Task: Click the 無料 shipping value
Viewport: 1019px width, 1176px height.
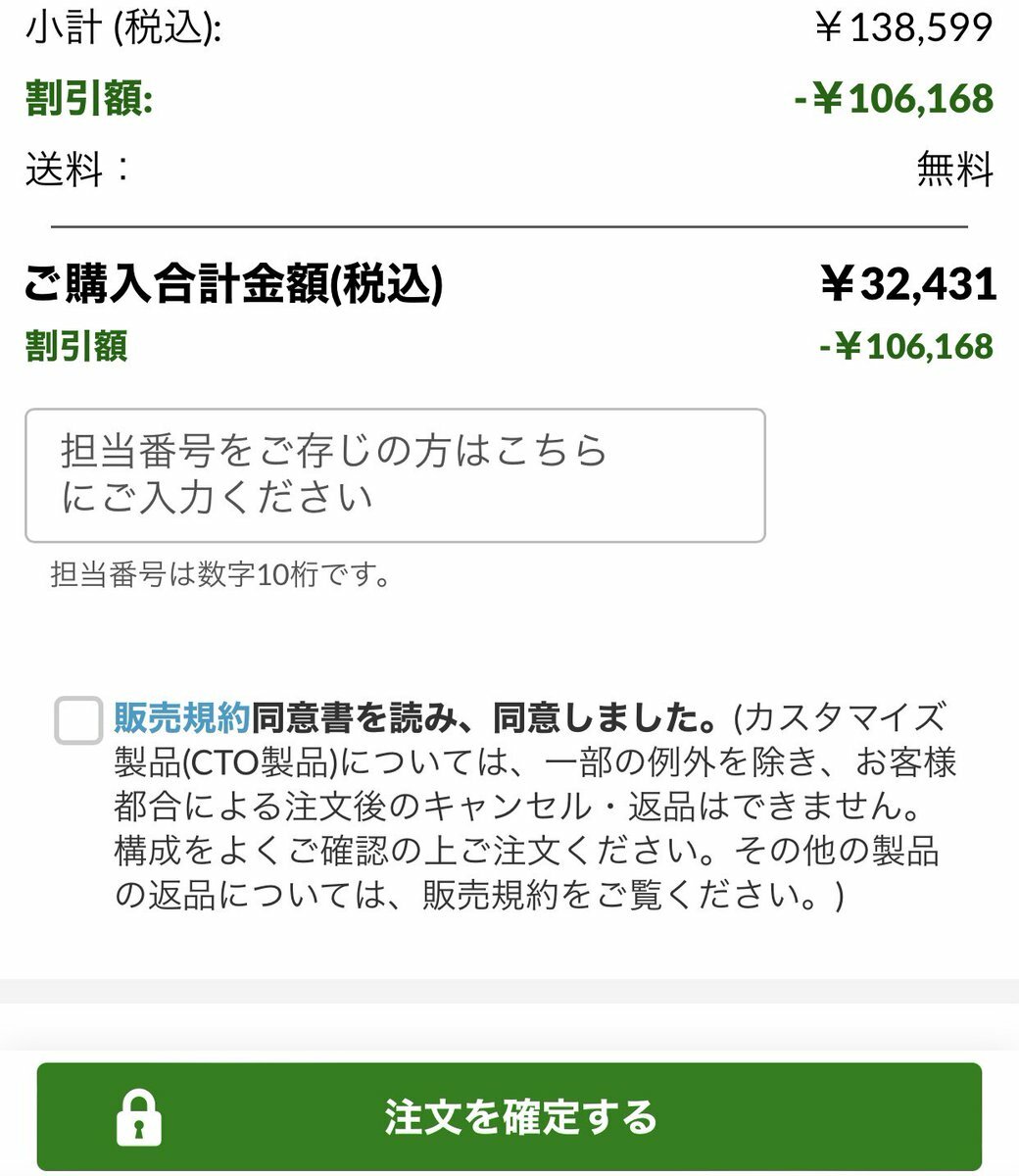Action: click(x=954, y=171)
